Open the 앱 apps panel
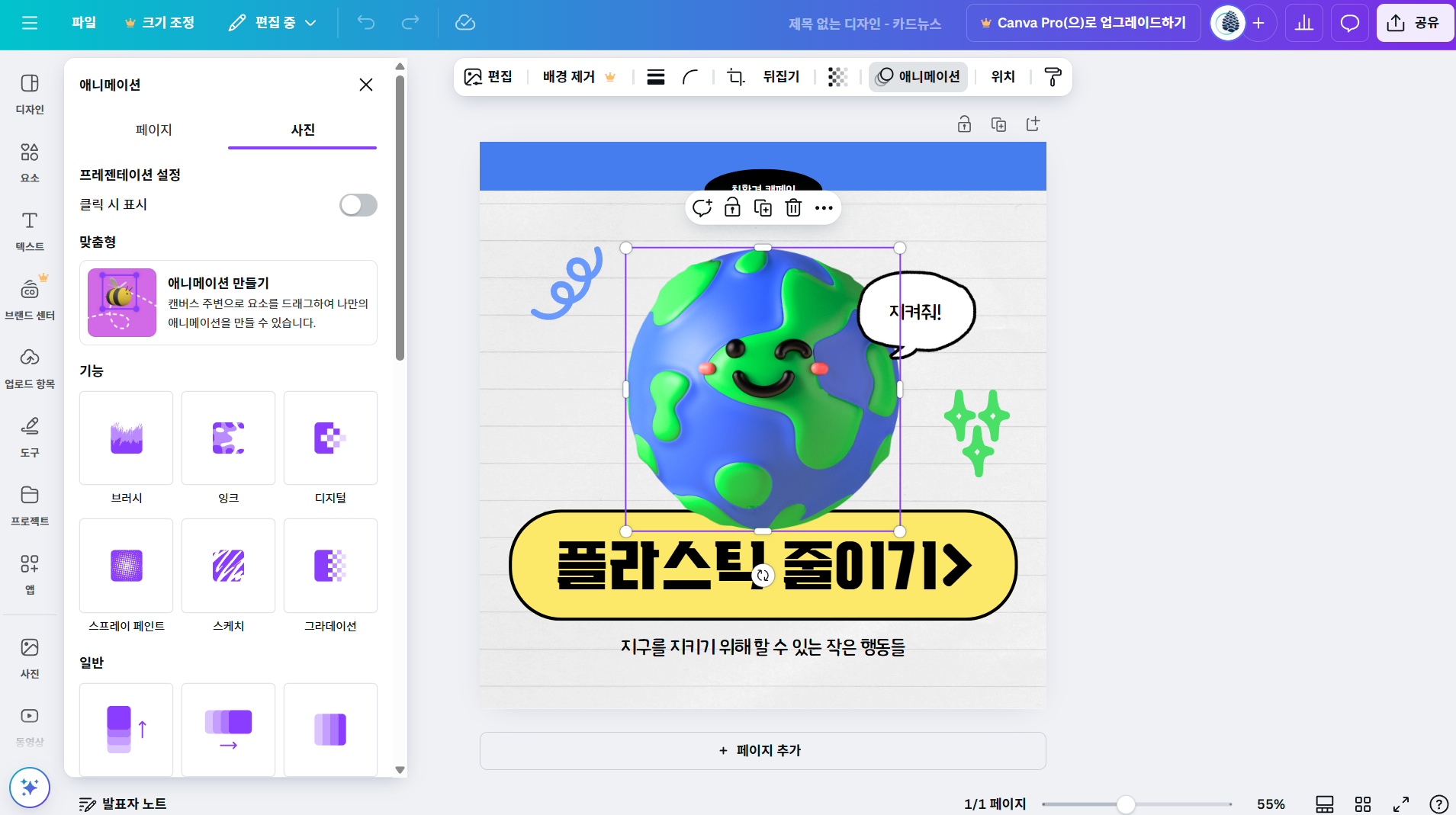Screen dimensions: 1456x815 (30, 574)
